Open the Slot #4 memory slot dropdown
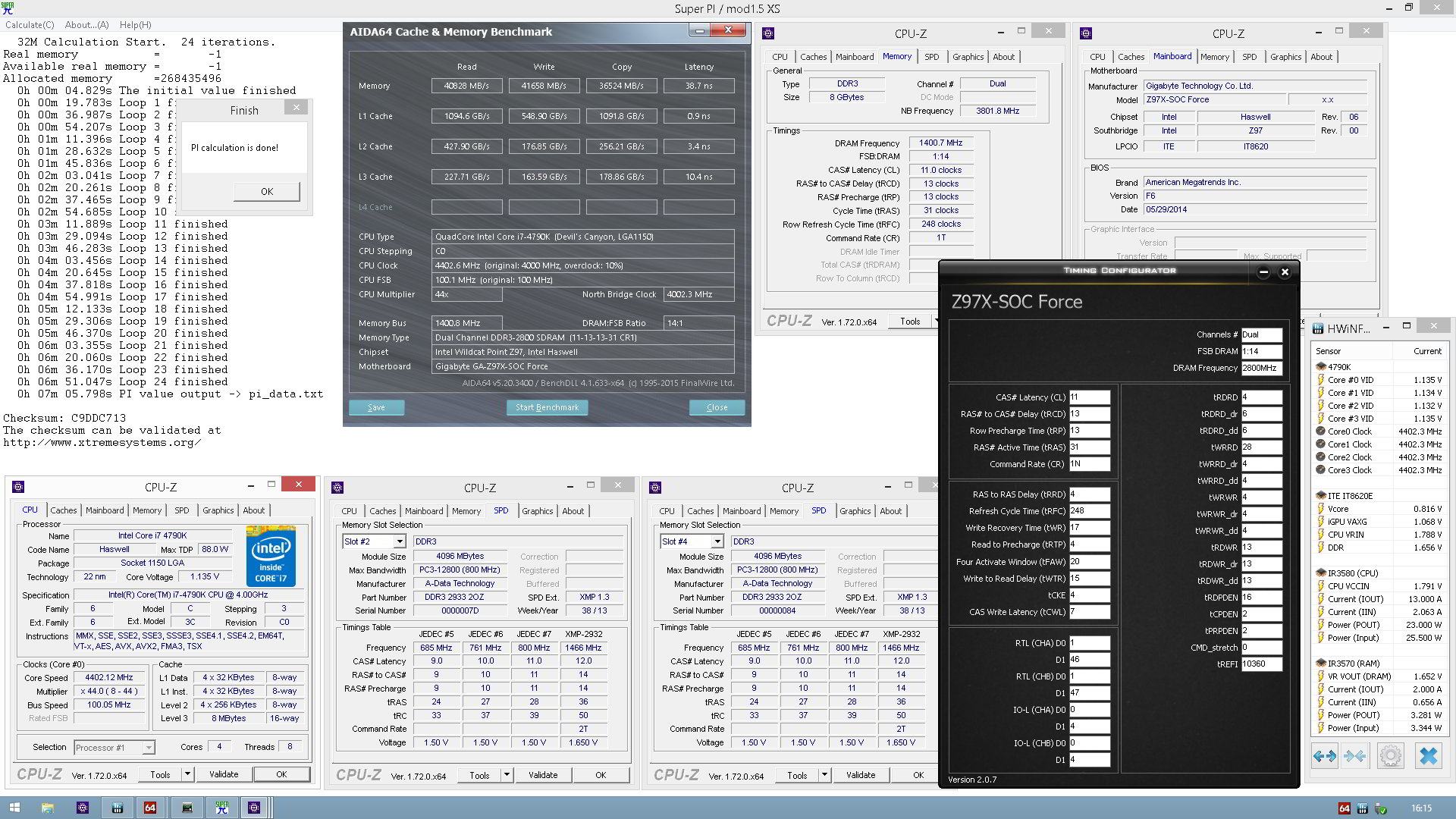 (x=717, y=541)
